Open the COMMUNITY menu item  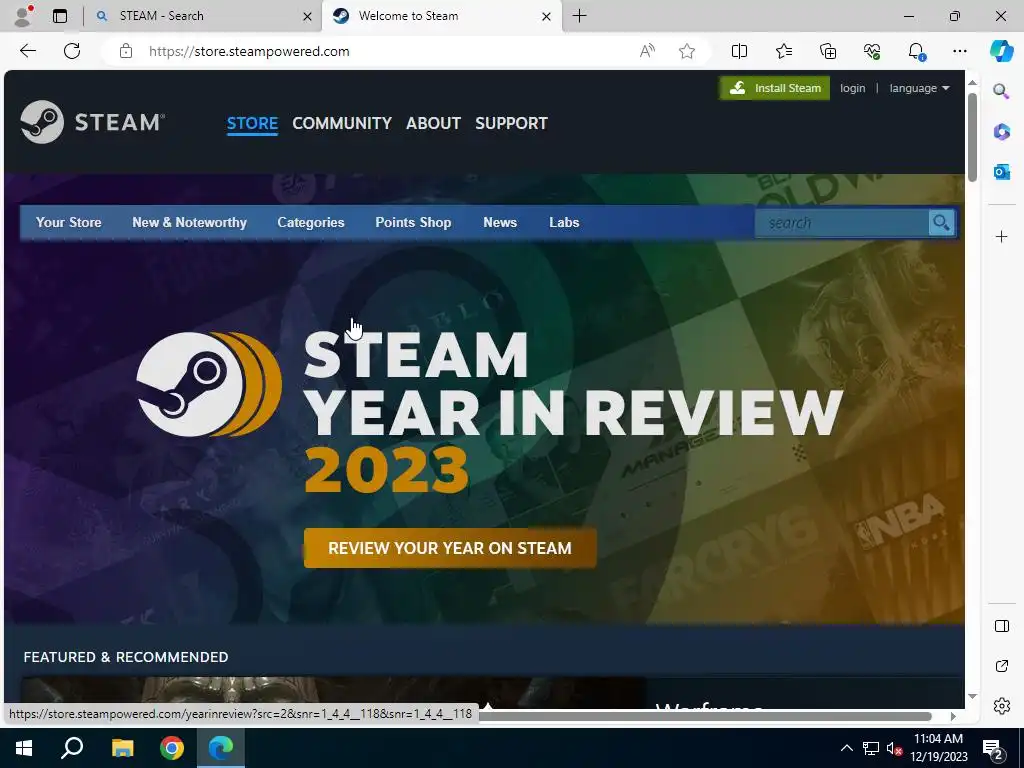(342, 123)
